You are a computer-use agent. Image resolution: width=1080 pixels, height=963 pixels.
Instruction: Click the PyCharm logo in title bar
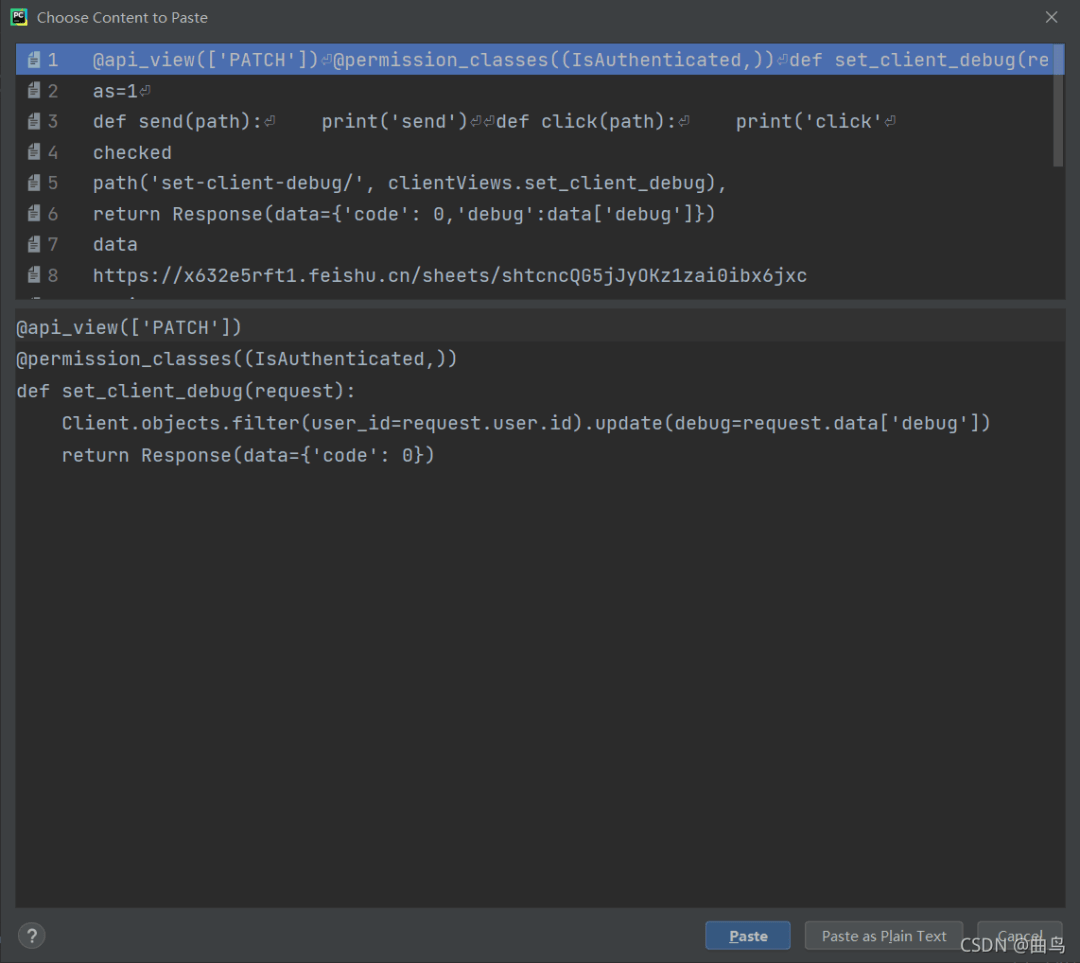click(x=19, y=17)
